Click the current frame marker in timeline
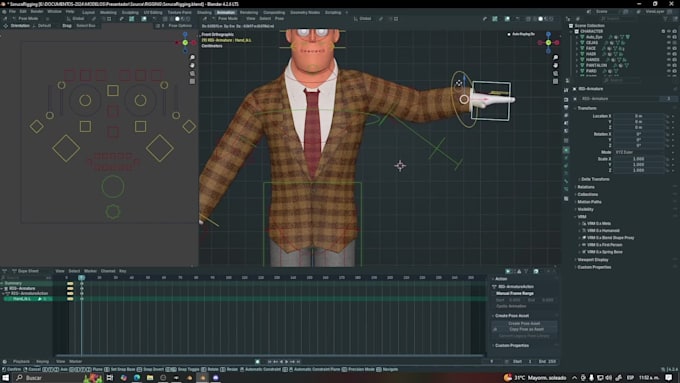 82,278
